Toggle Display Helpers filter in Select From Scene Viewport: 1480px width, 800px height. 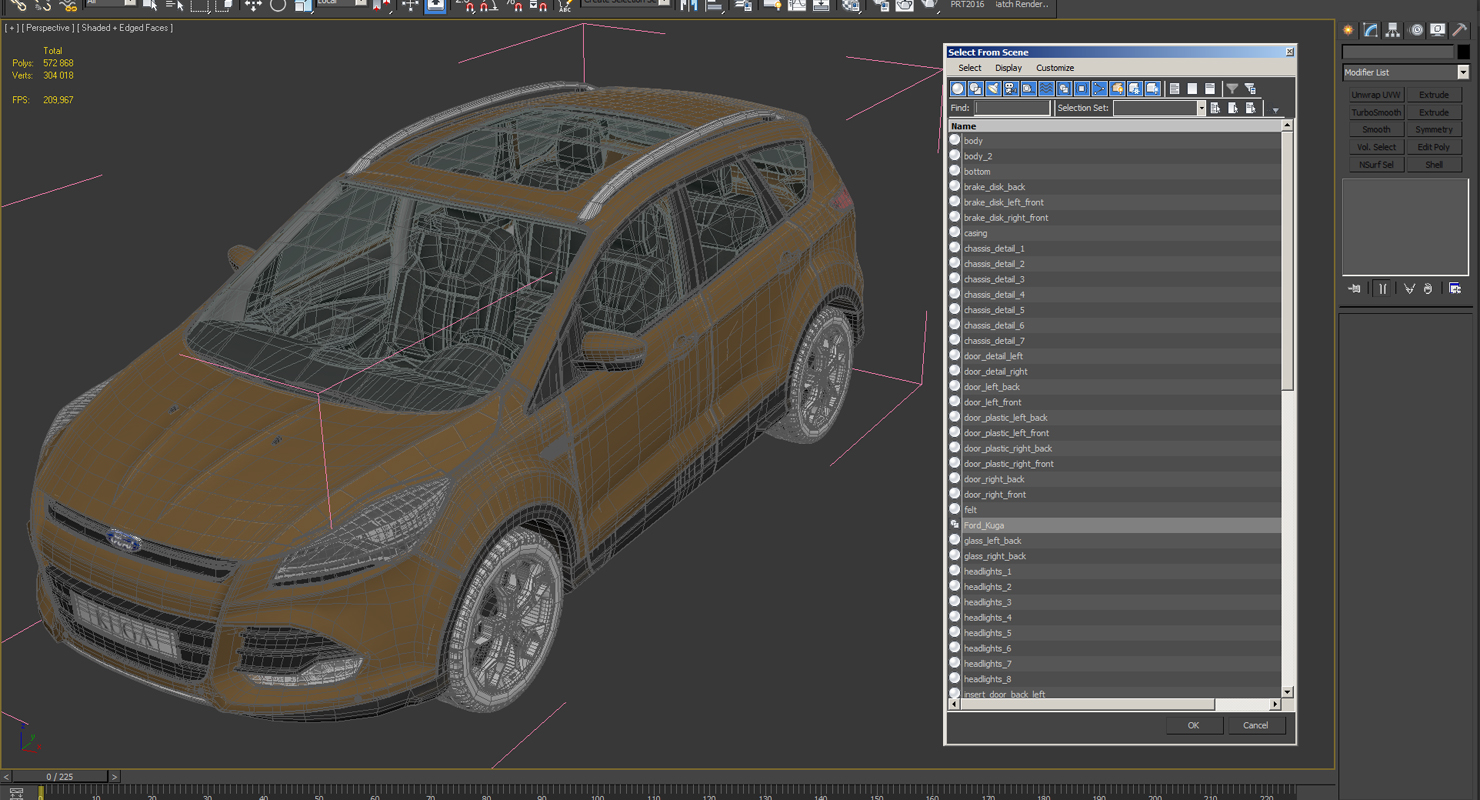tap(1028, 89)
